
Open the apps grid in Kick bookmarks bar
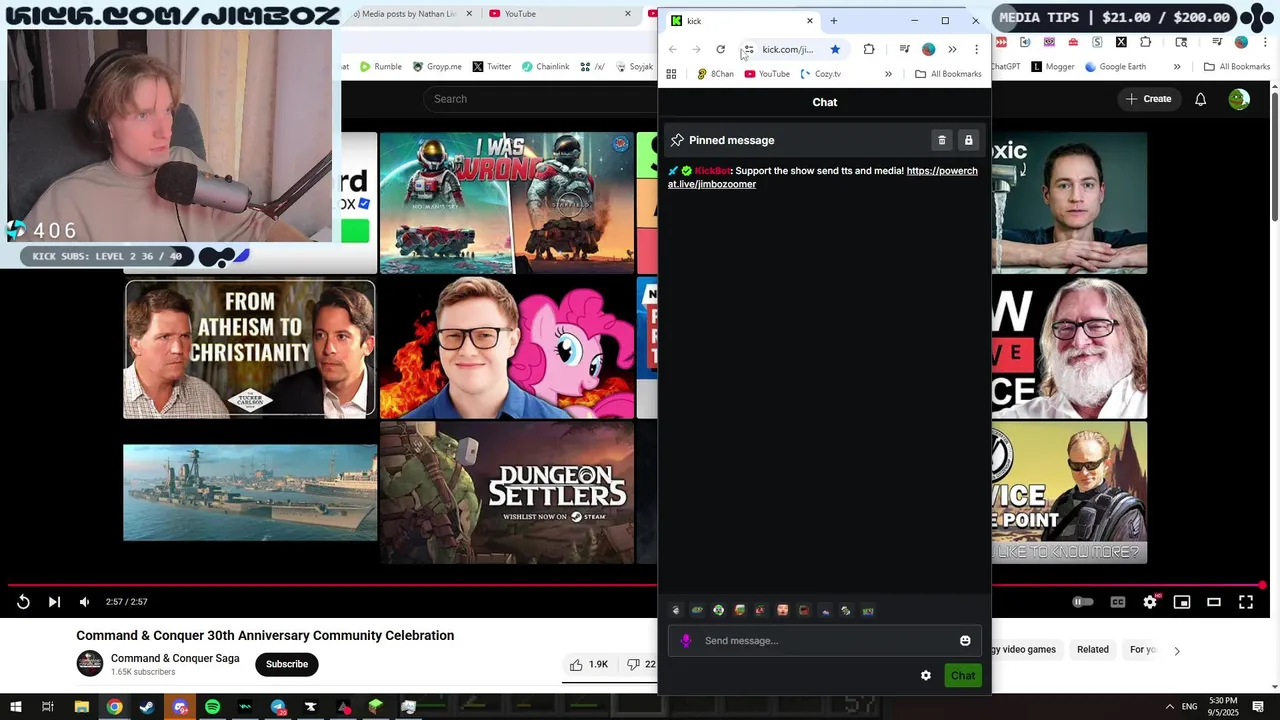(x=671, y=74)
